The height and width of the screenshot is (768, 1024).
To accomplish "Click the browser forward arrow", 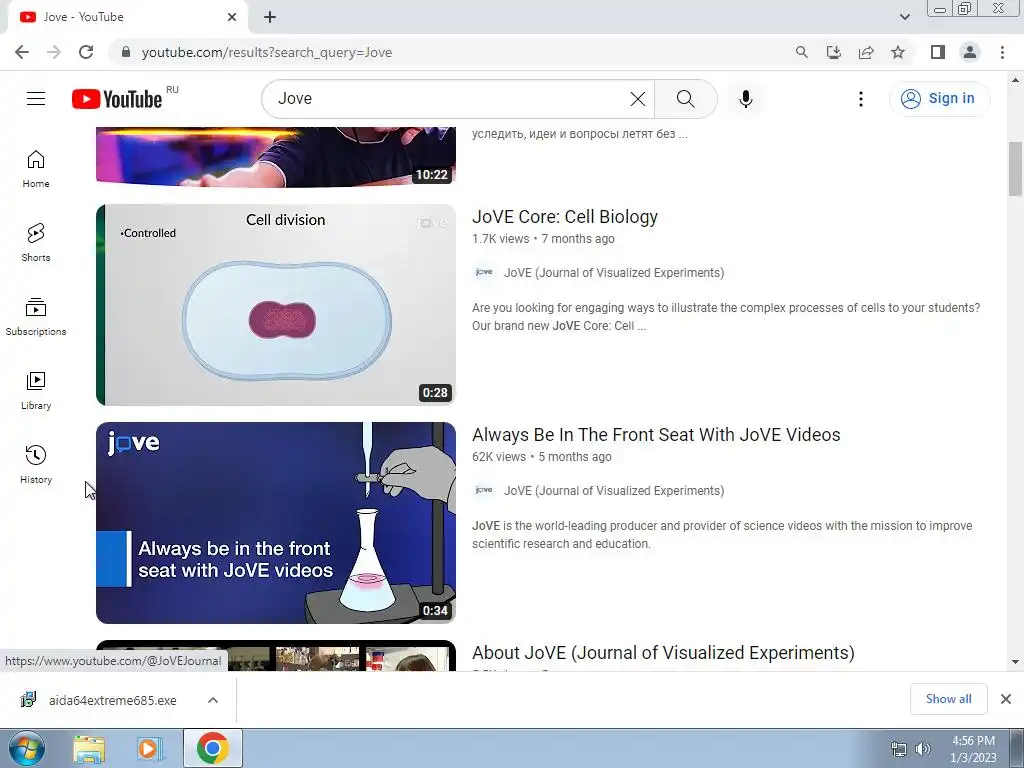I will 54,52.
